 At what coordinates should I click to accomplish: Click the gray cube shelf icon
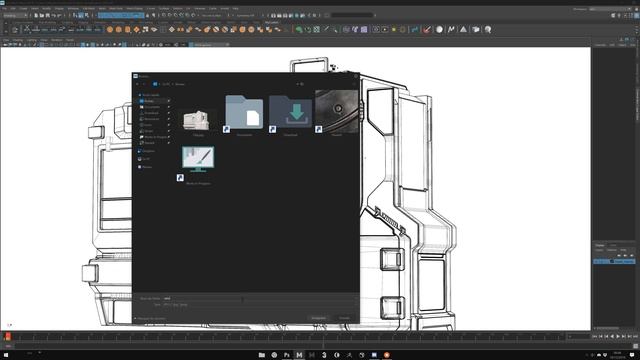pos(476,29)
